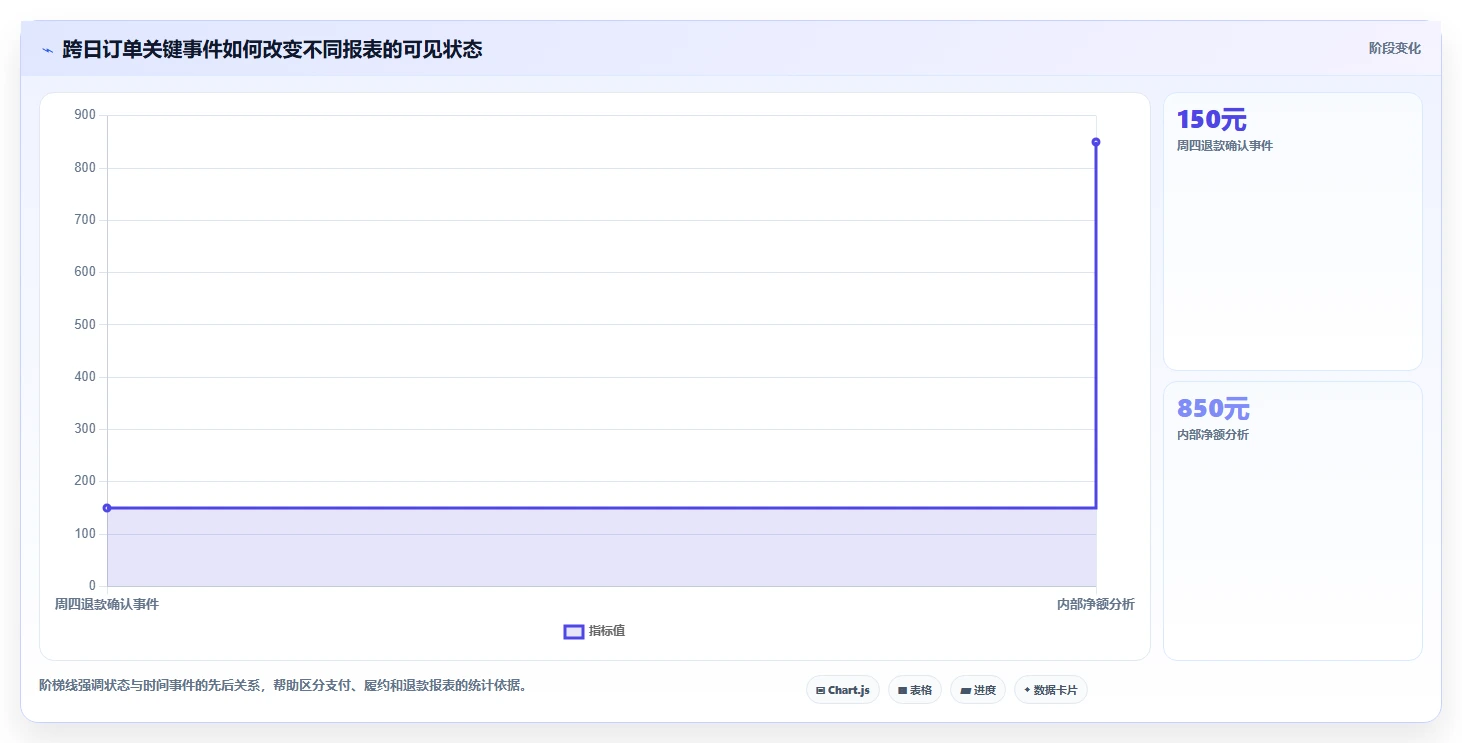Toggle the 指标值 legend swatch
The height and width of the screenshot is (743, 1462).
pyautogui.click(x=574, y=631)
